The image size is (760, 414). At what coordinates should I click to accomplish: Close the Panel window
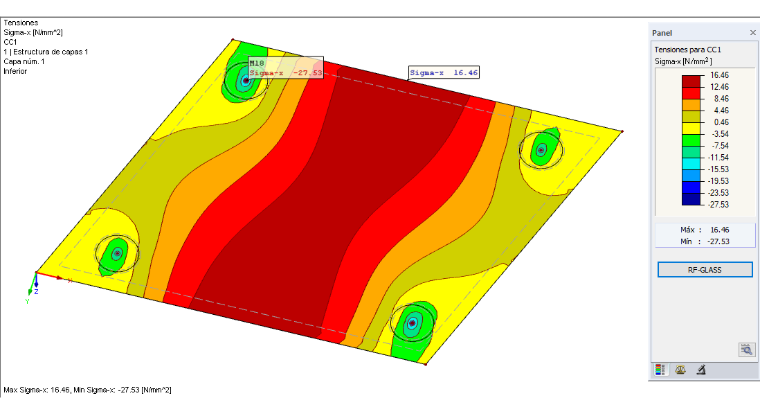[753, 32]
